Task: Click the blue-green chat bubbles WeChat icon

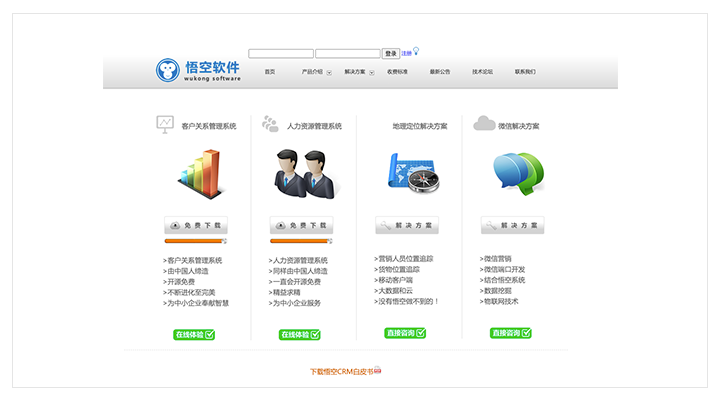Action: (518, 172)
